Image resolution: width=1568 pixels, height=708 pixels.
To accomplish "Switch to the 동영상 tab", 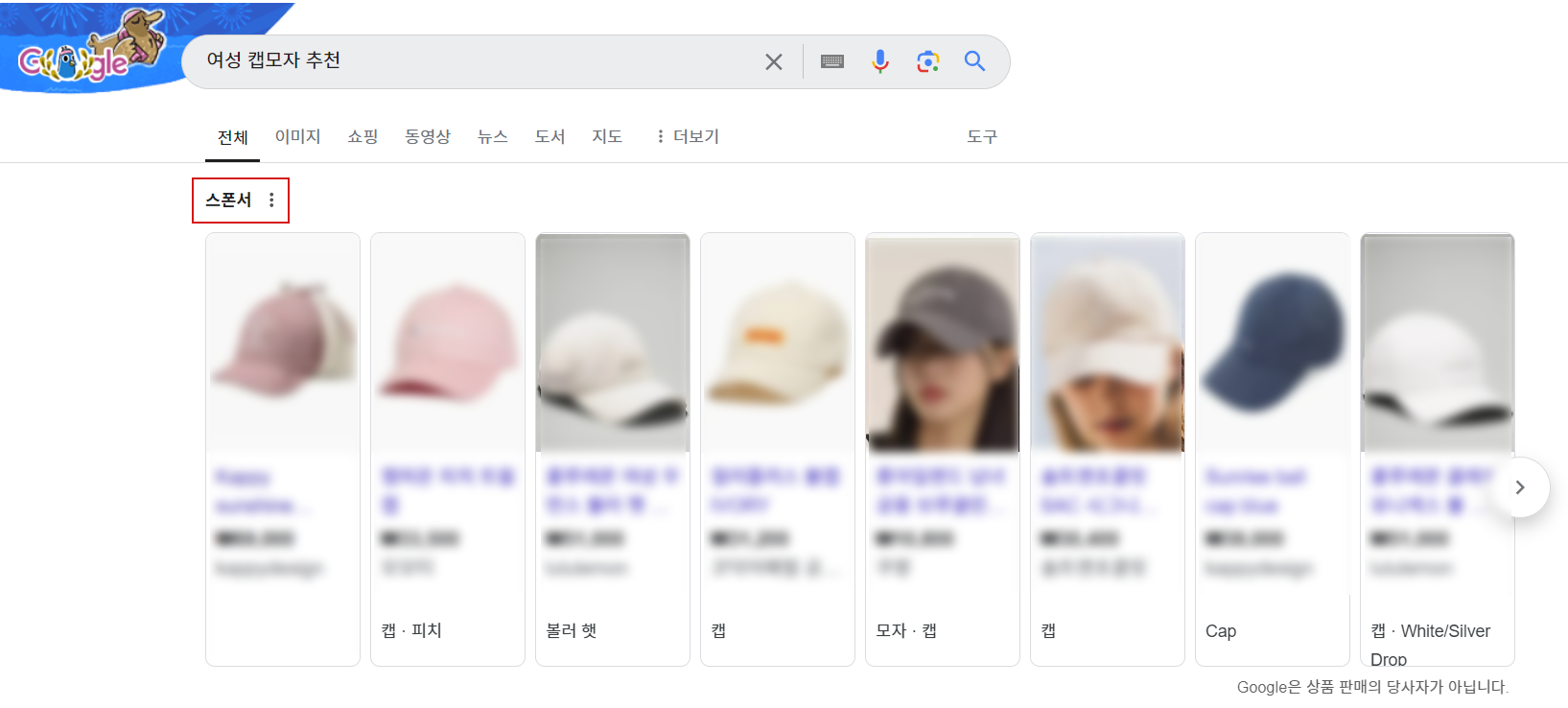I will pos(428,136).
